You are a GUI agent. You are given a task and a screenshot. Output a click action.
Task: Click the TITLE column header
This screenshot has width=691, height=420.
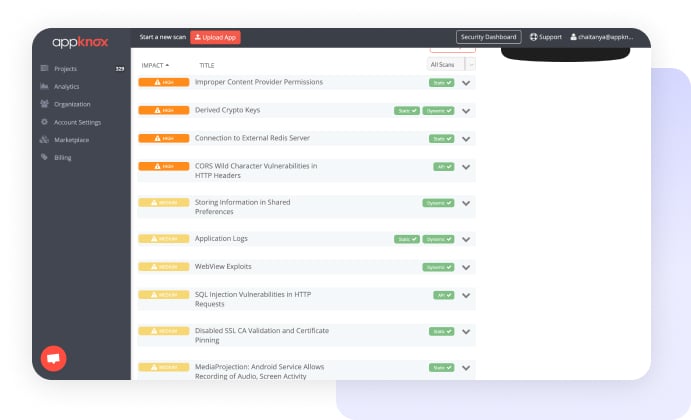click(x=207, y=65)
